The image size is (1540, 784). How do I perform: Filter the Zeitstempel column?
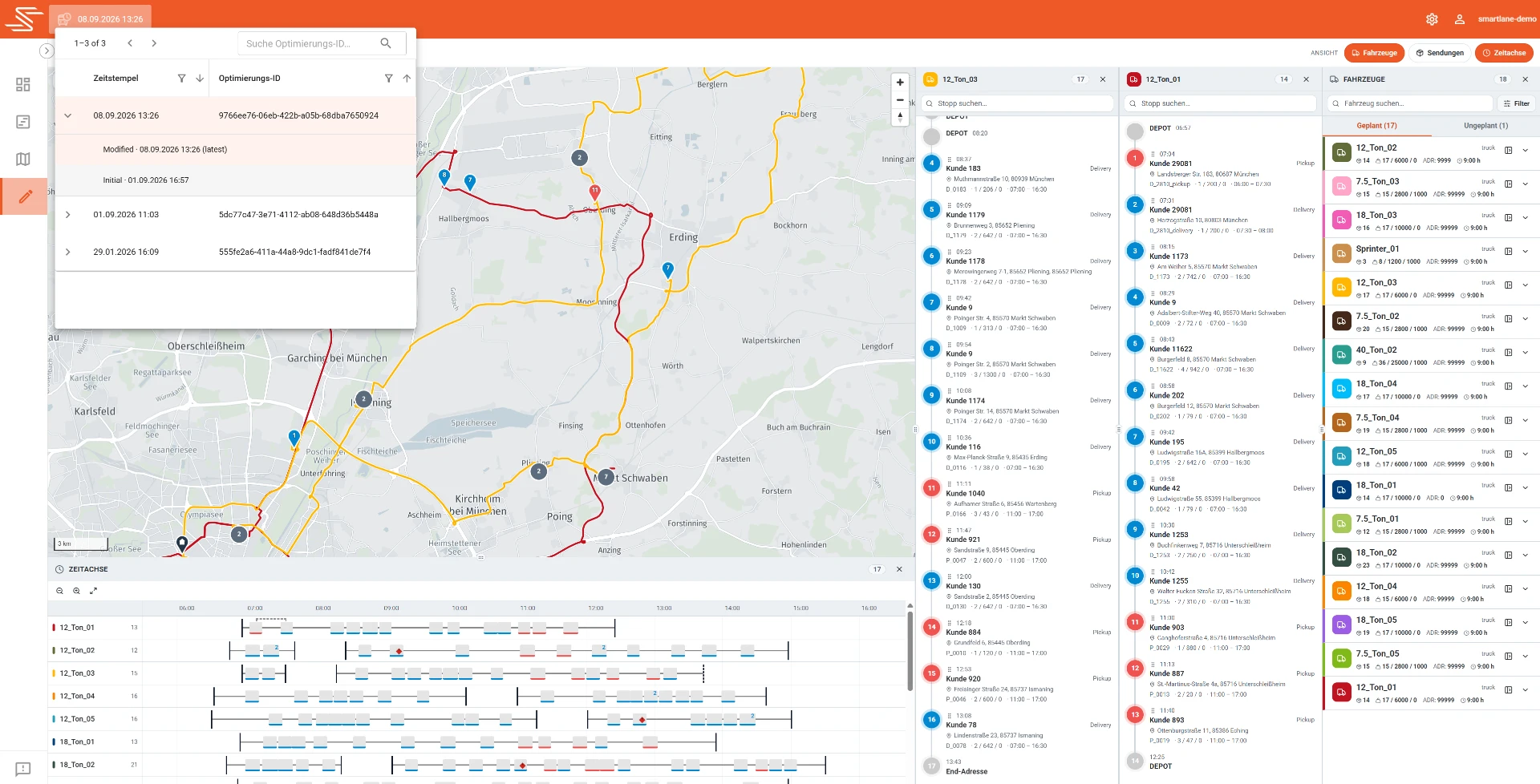point(181,79)
